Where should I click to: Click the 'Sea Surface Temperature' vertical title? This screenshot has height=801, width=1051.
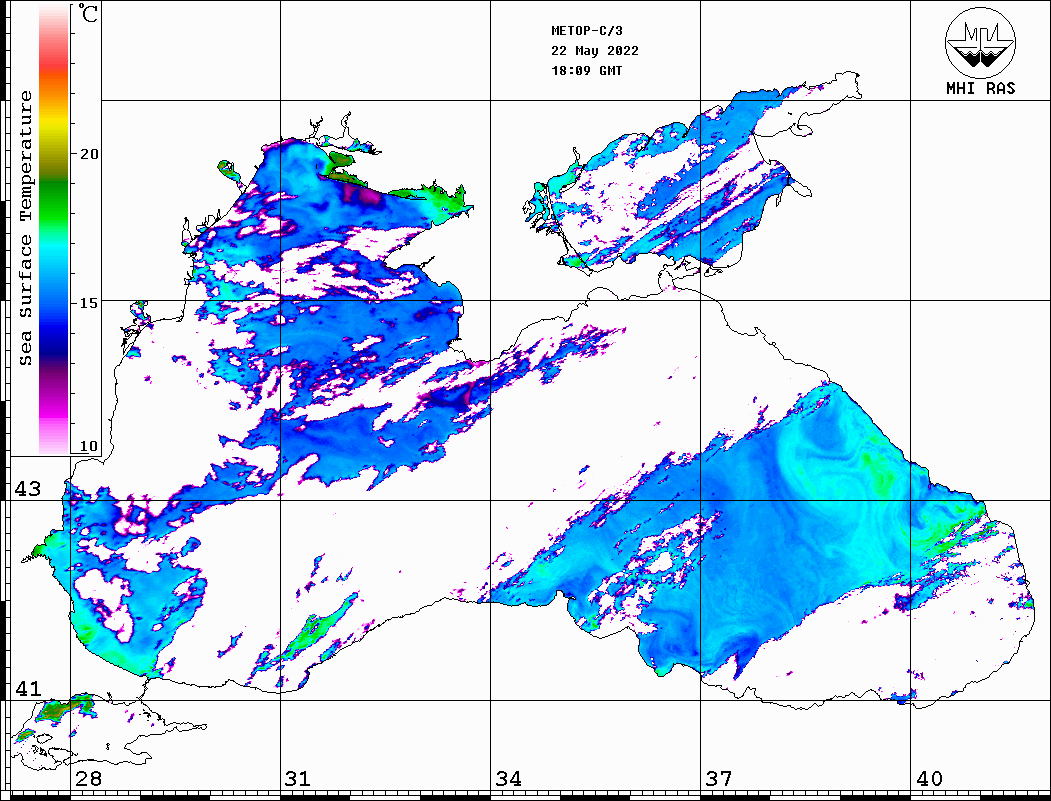[25, 228]
